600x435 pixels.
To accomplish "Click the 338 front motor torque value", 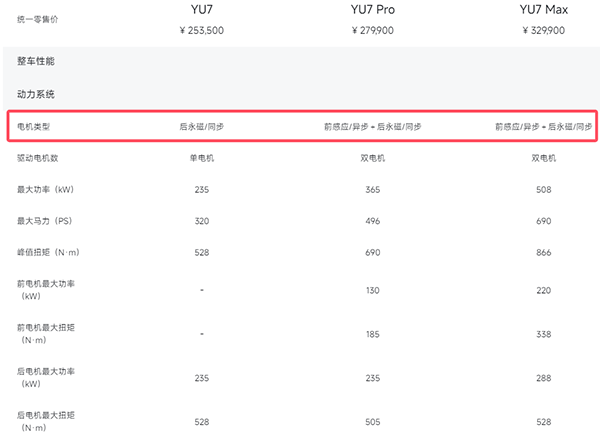I will point(543,333).
